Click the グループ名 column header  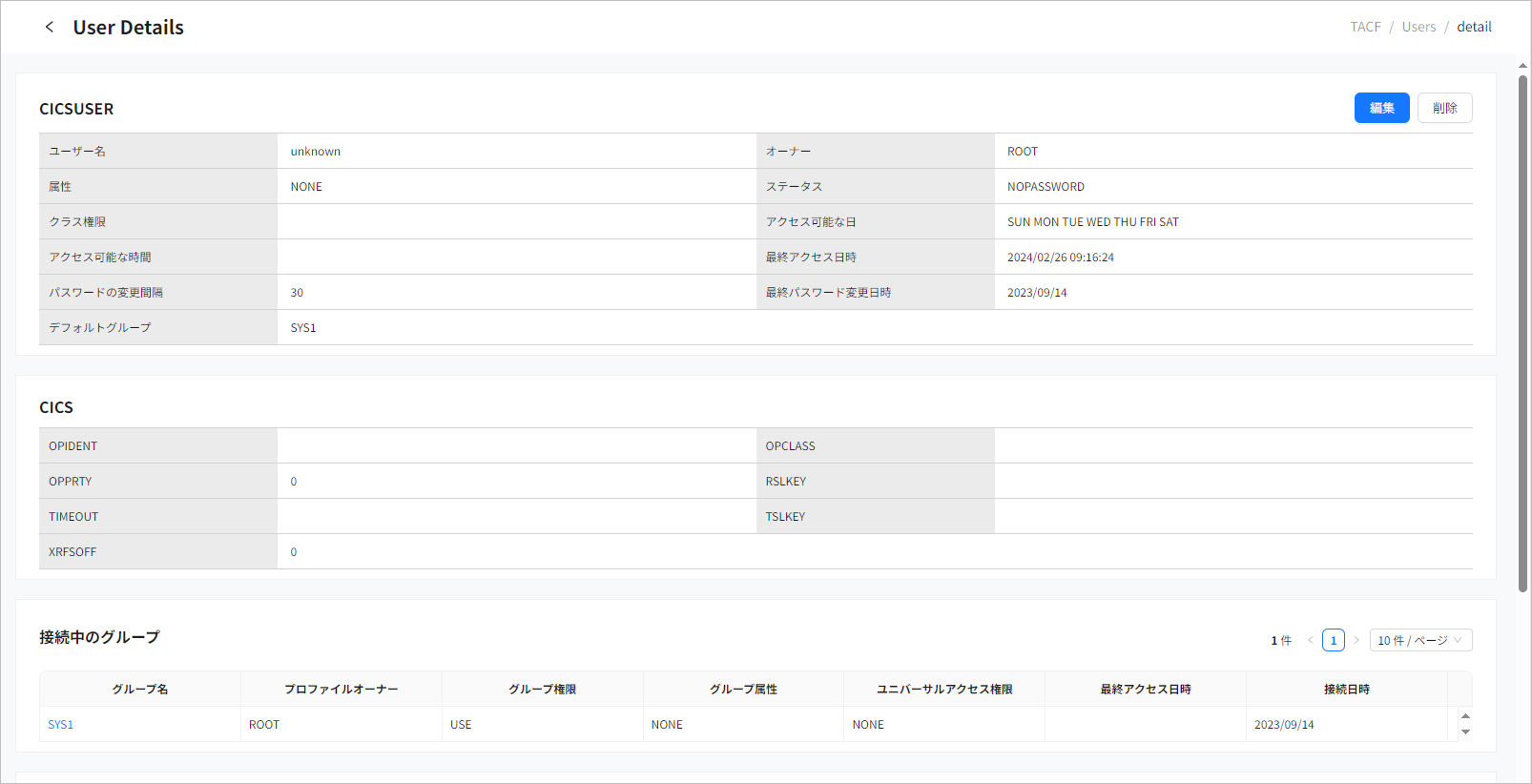140,689
